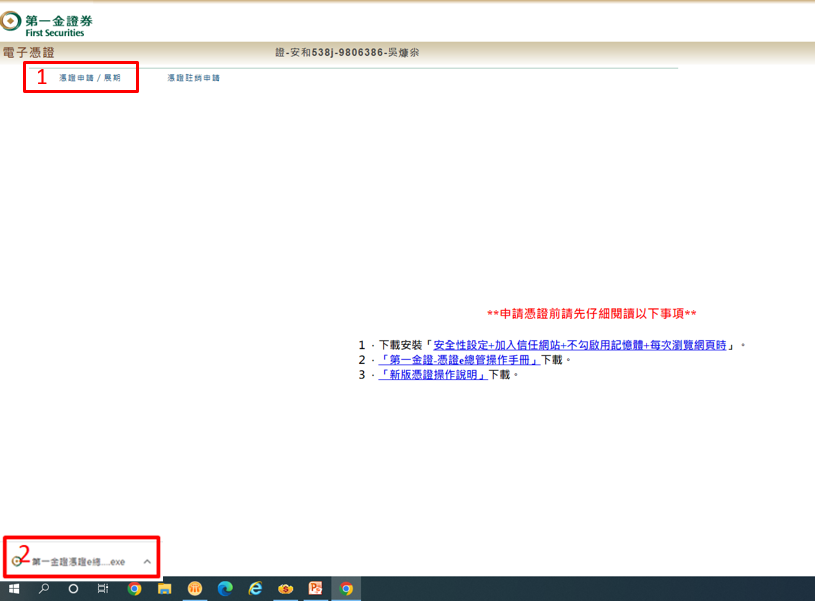Launch File Explorer from the taskbar
The width and height of the screenshot is (815, 601).
pyautogui.click(x=165, y=589)
